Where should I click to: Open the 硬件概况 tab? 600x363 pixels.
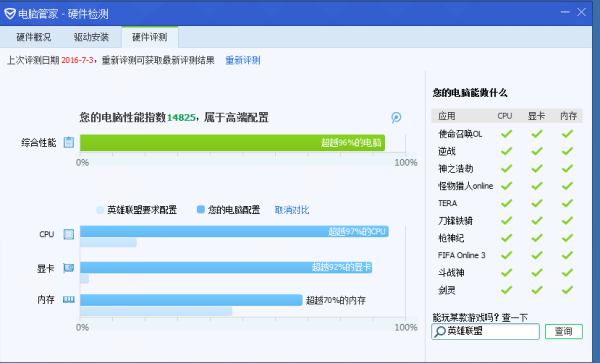pos(33,37)
